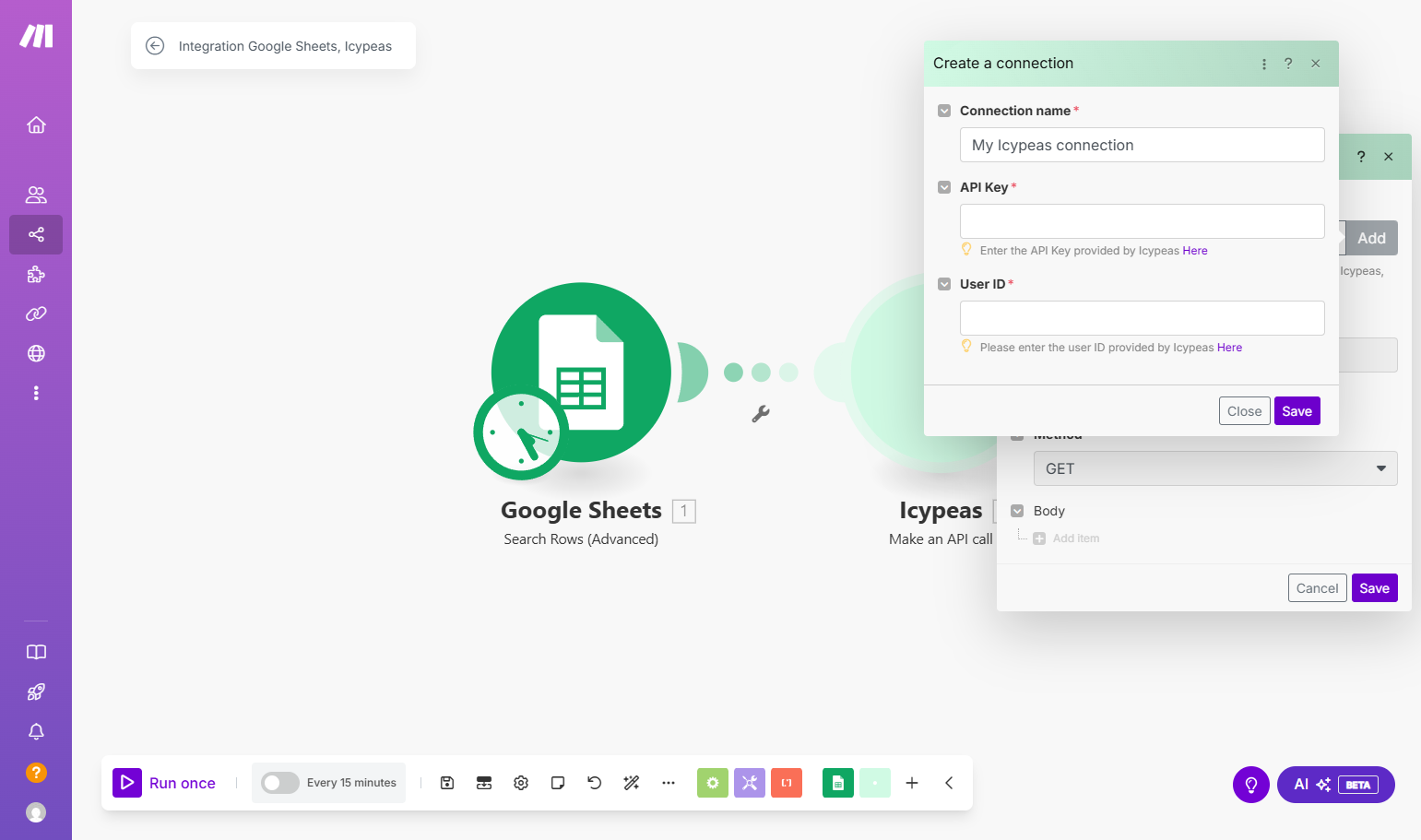Toggle the Body section checkbox
1421x840 pixels.
click(1017, 511)
